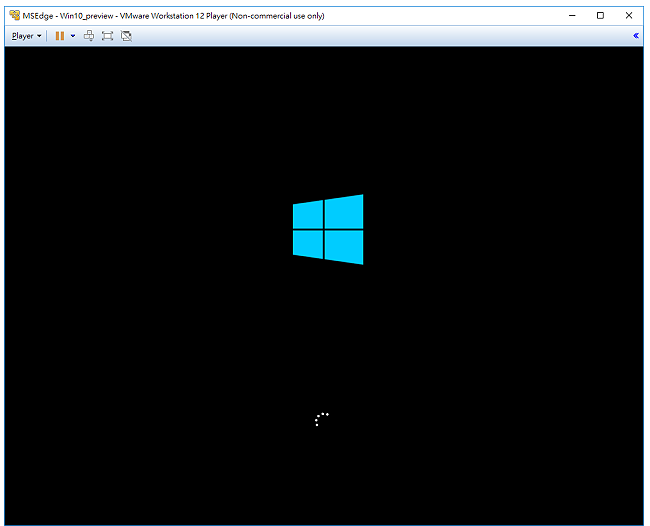Collapse the toolbar with the chevron
Screen dimensions: 650x526
tap(636, 36)
